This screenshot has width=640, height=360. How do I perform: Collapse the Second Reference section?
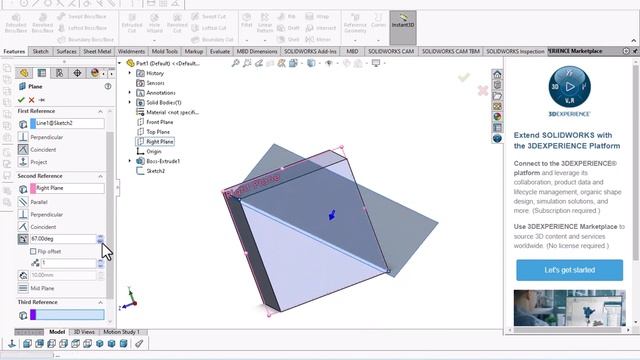click(x=100, y=176)
